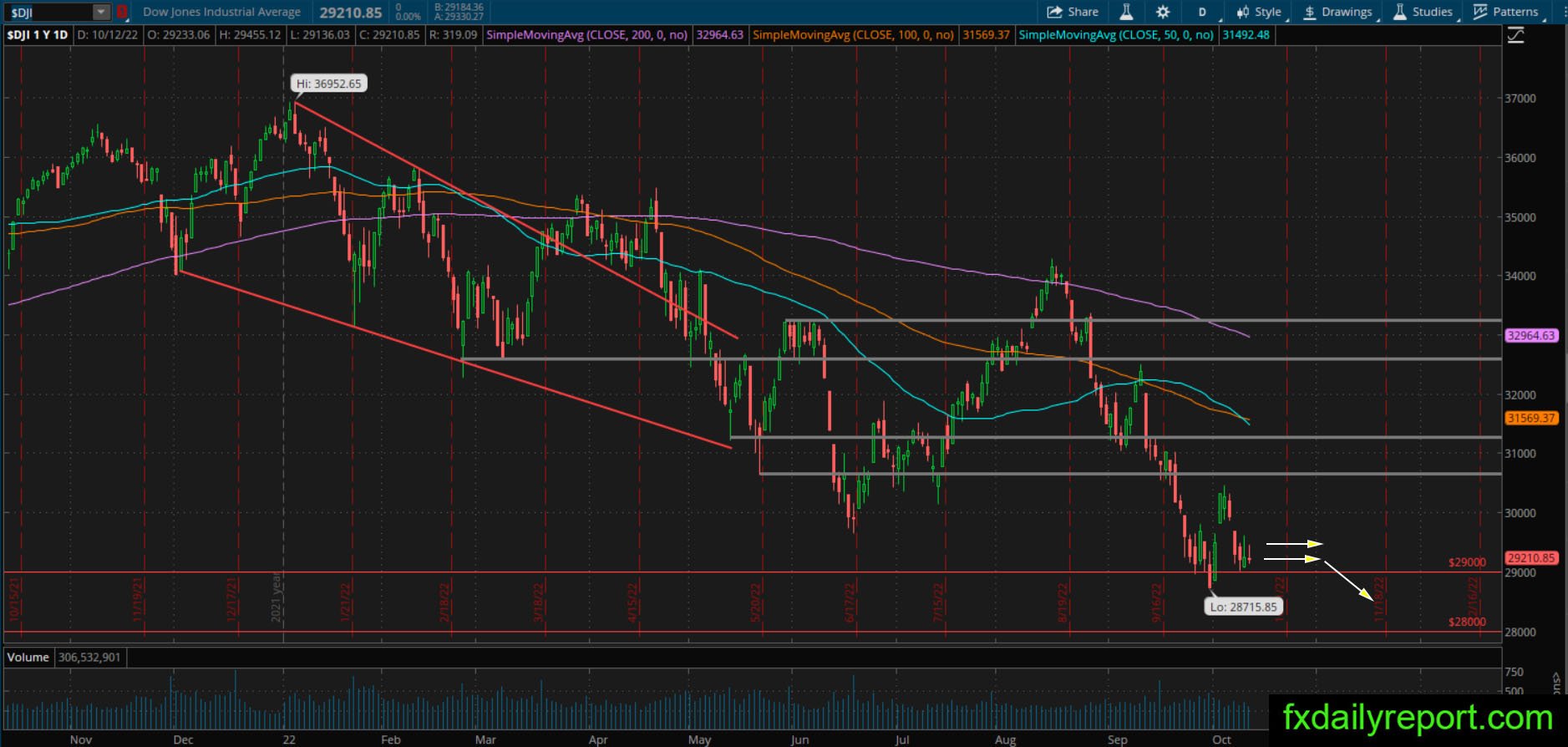Click the Share button
Screen dimensions: 1568x747
pyautogui.click(x=1073, y=12)
